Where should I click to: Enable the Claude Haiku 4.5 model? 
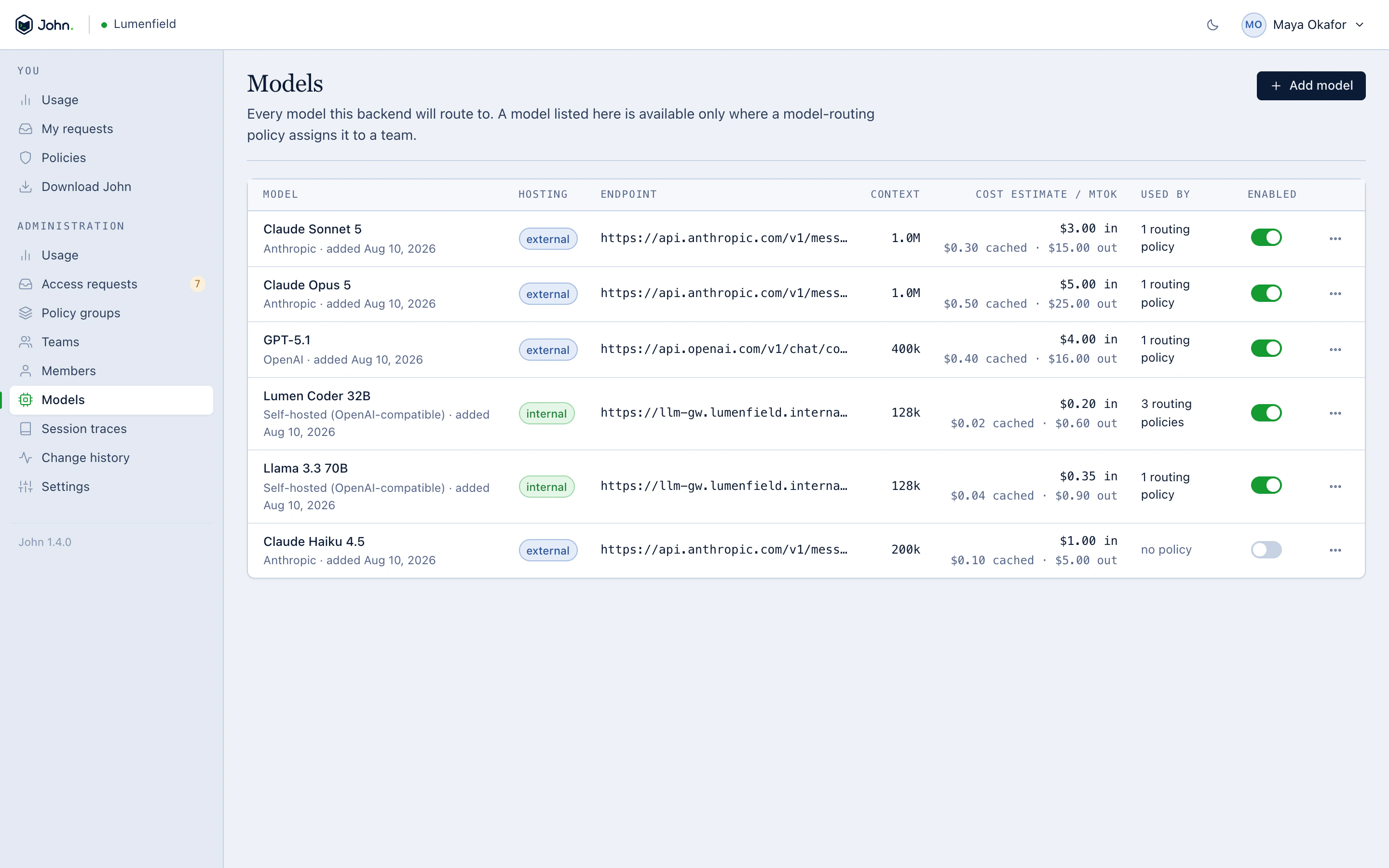coord(1266,550)
